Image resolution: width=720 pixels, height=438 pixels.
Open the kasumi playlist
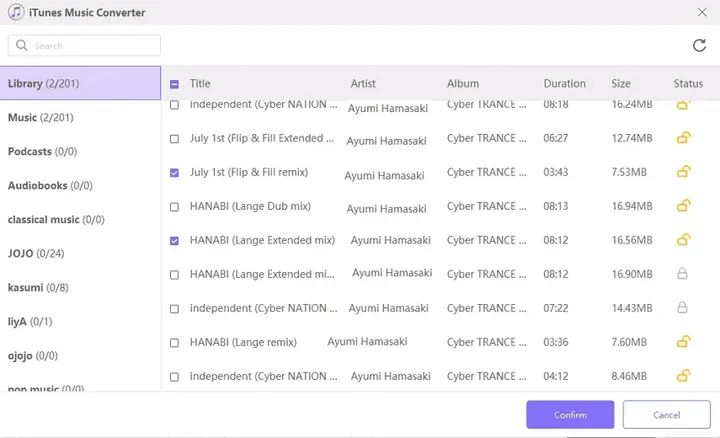pyautogui.click(x=38, y=287)
